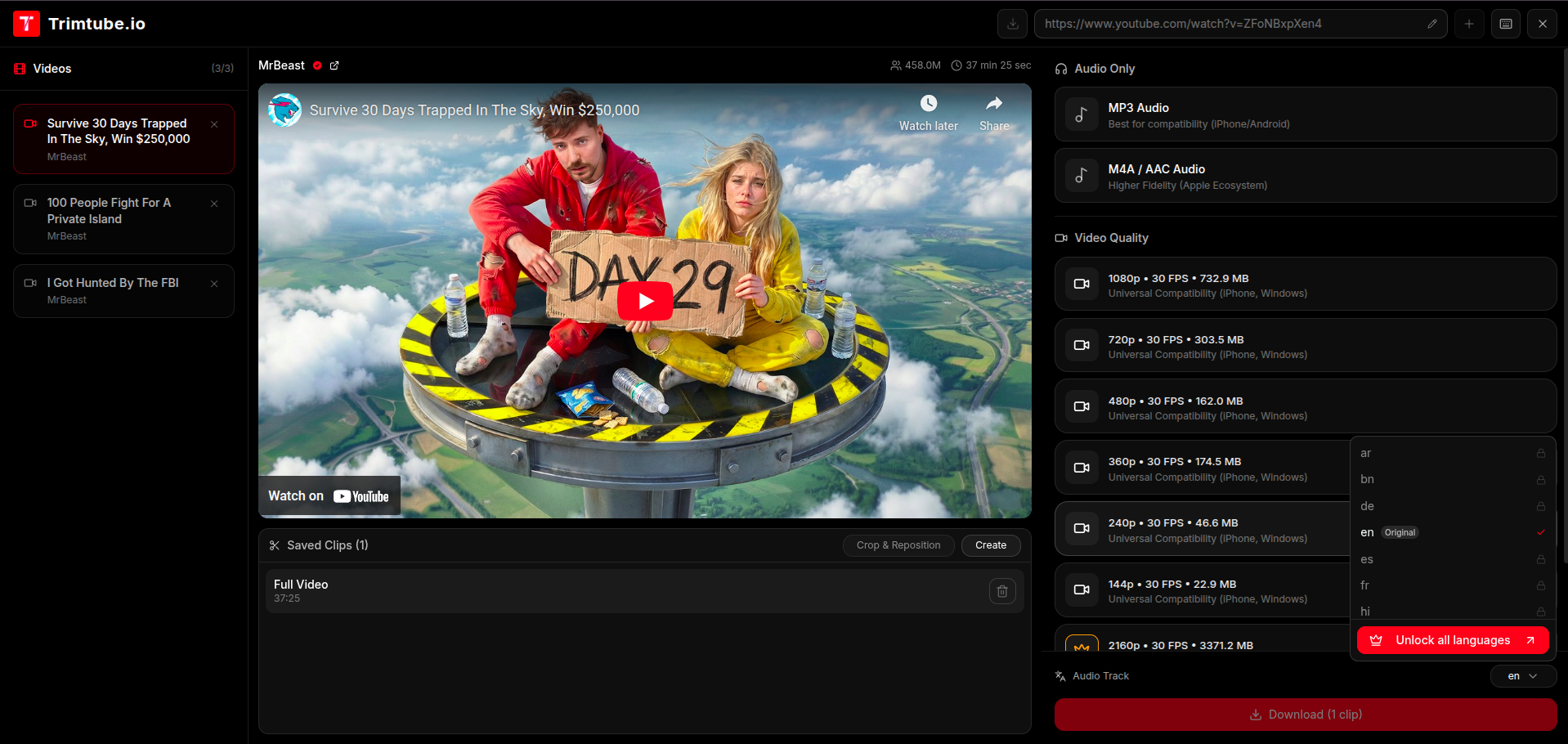Select 'en' Original audio language
The height and width of the screenshot is (744, 1568).
pyautogui.click(x=1453, y=532)
